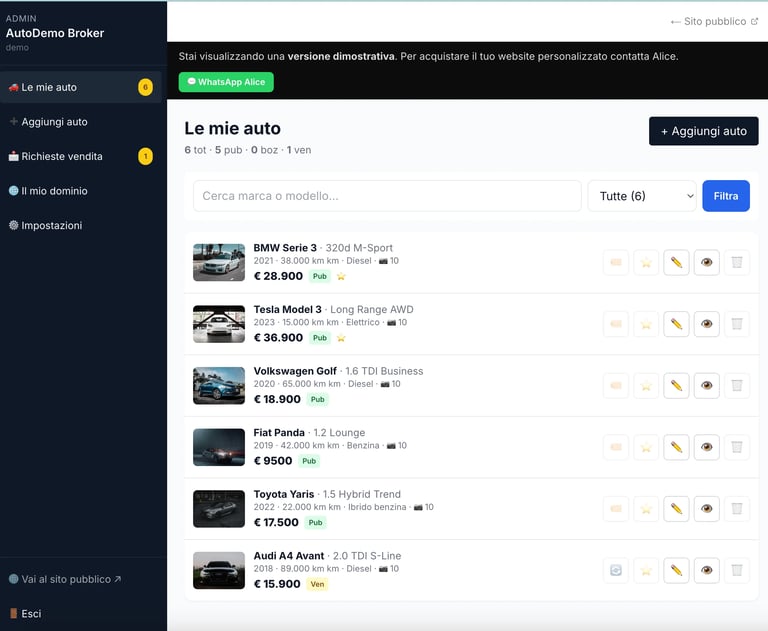Click the blue Filtra button
This screenshot has height=631, width=768.
click(x=726, y=196)
